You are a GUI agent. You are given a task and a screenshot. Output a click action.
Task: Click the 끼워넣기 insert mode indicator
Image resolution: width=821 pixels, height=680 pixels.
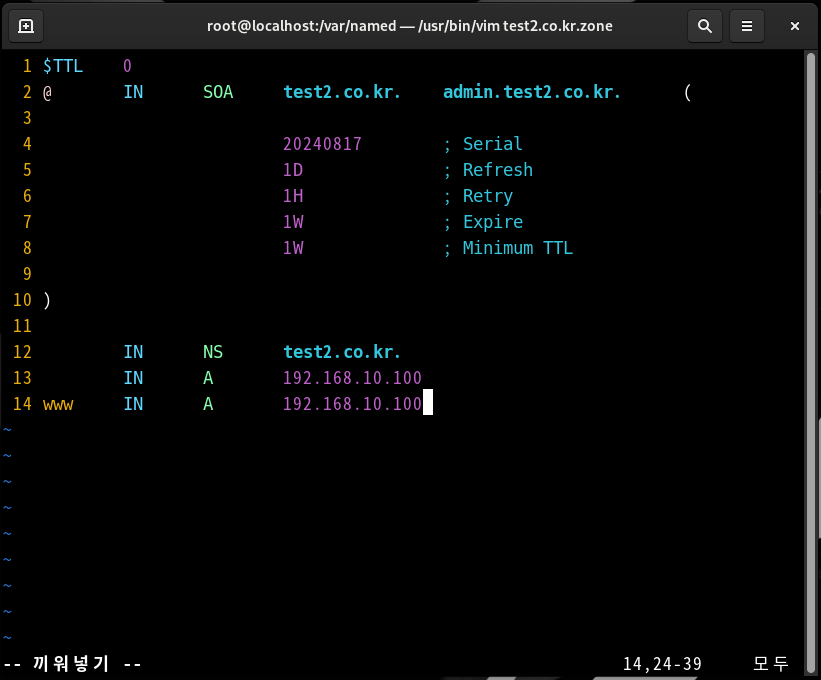72,664
